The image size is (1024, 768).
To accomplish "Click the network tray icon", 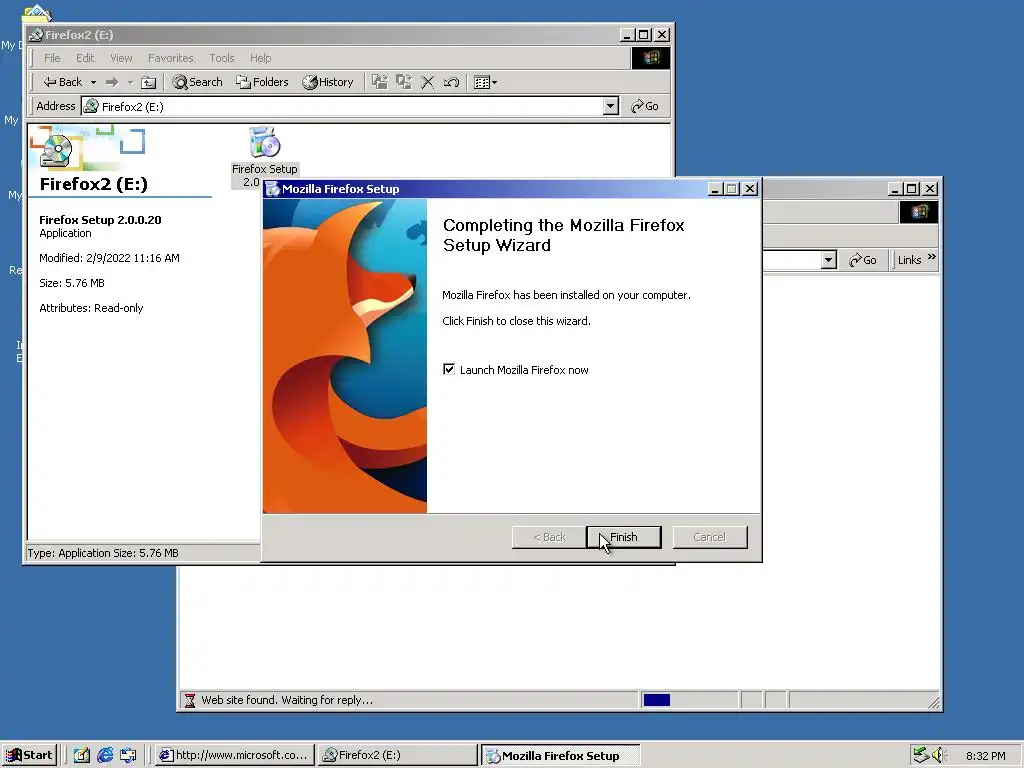I will [921, 755].
